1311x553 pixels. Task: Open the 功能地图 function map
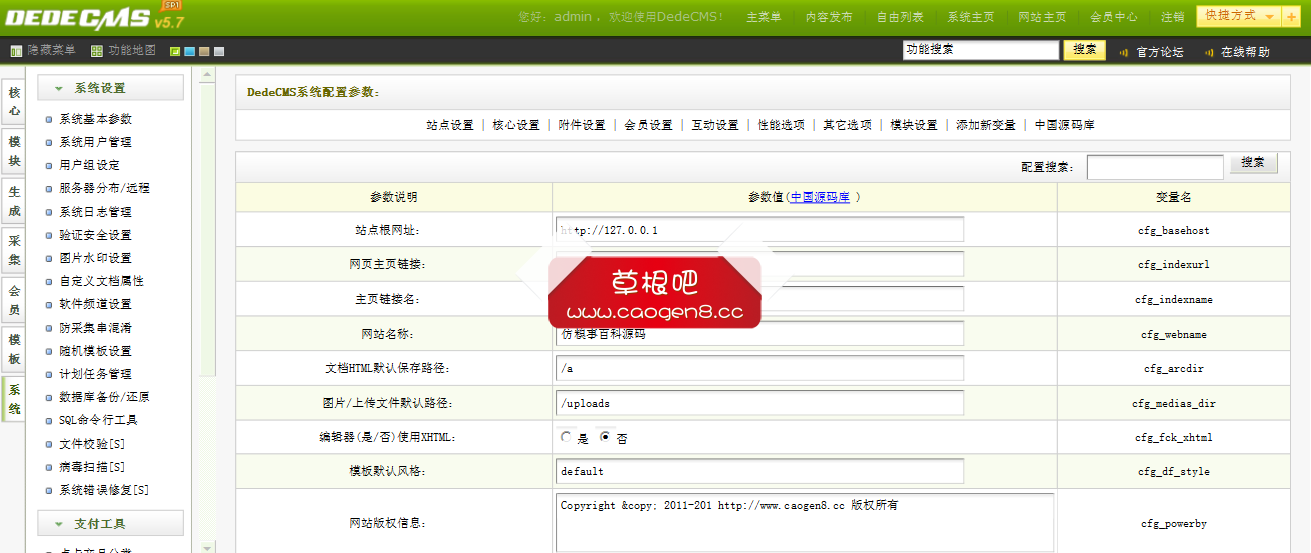click(x=123, y=51)
